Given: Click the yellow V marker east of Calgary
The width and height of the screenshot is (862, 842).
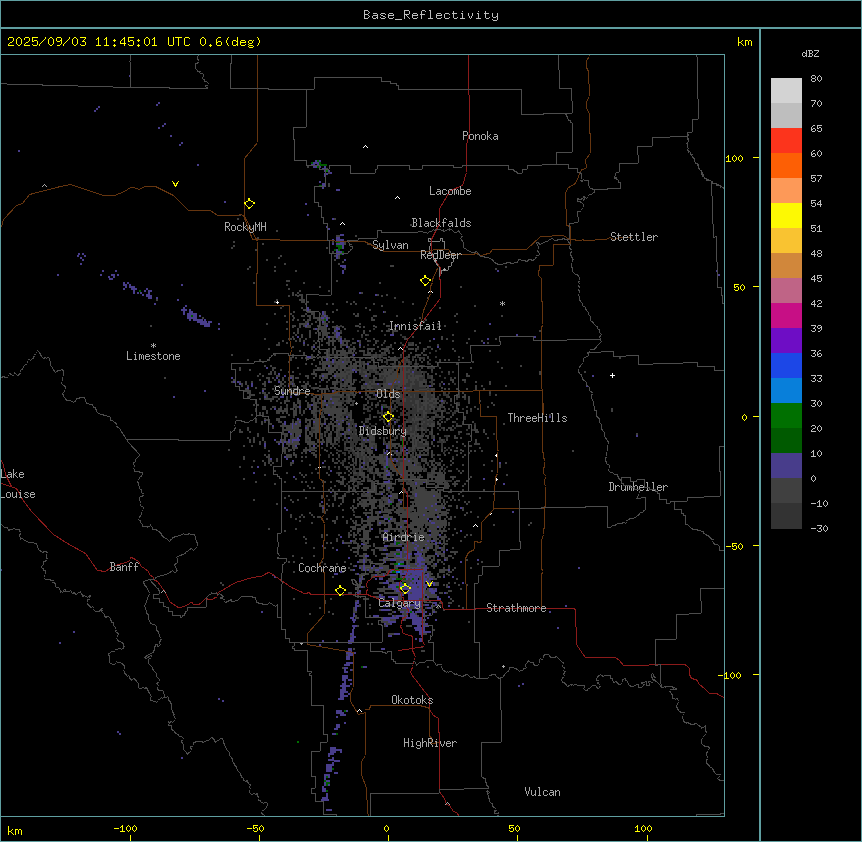Looking at the screenshot, I should pyautogui.click(x=429, y=584).
